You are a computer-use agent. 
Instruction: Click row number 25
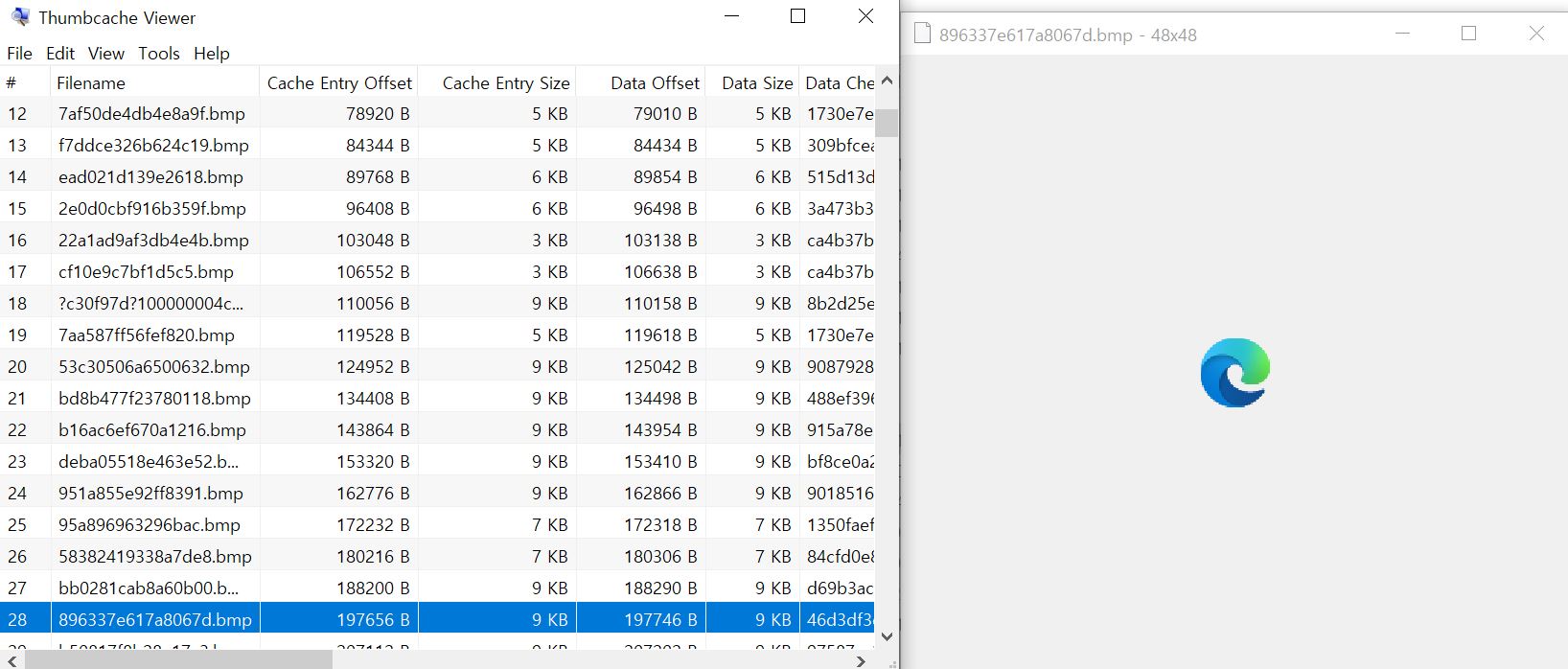click(17, 524)
